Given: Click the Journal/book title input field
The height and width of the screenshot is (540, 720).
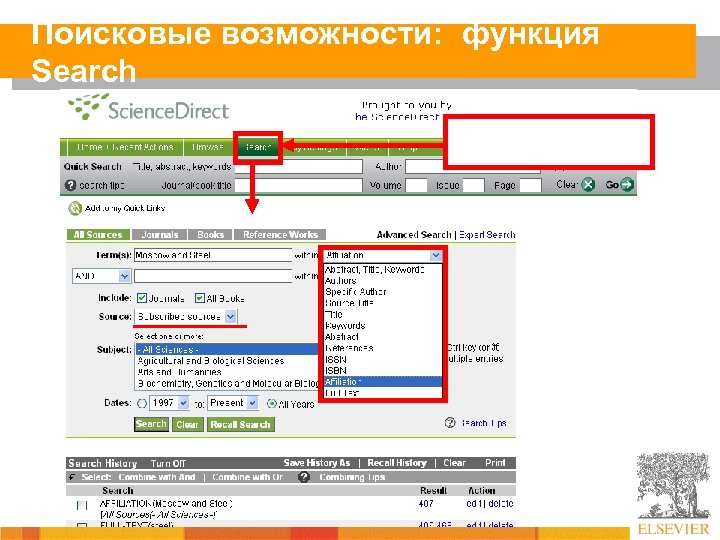Looking at the screenshot, I should 298,186.
